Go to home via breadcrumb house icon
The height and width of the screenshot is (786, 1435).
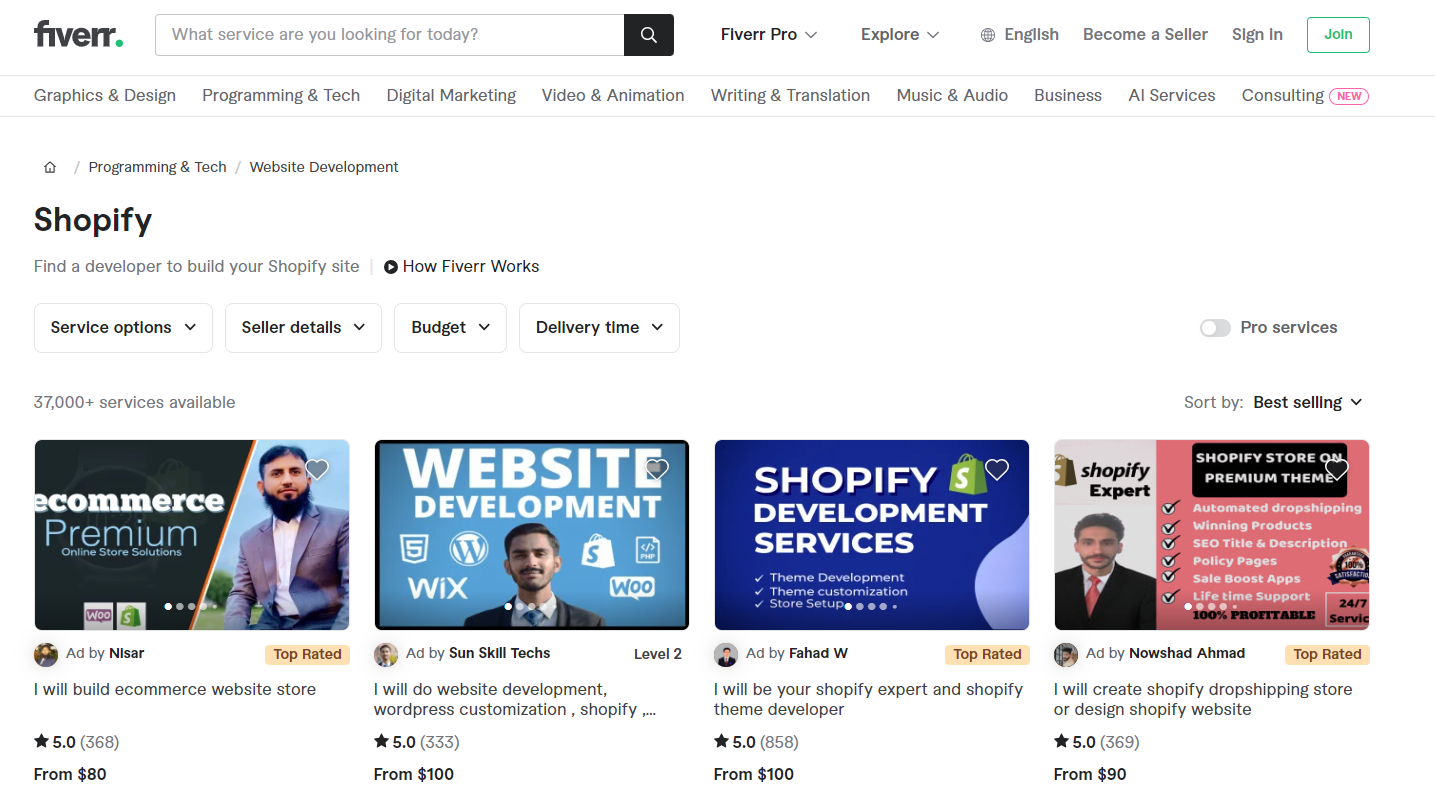50,167
